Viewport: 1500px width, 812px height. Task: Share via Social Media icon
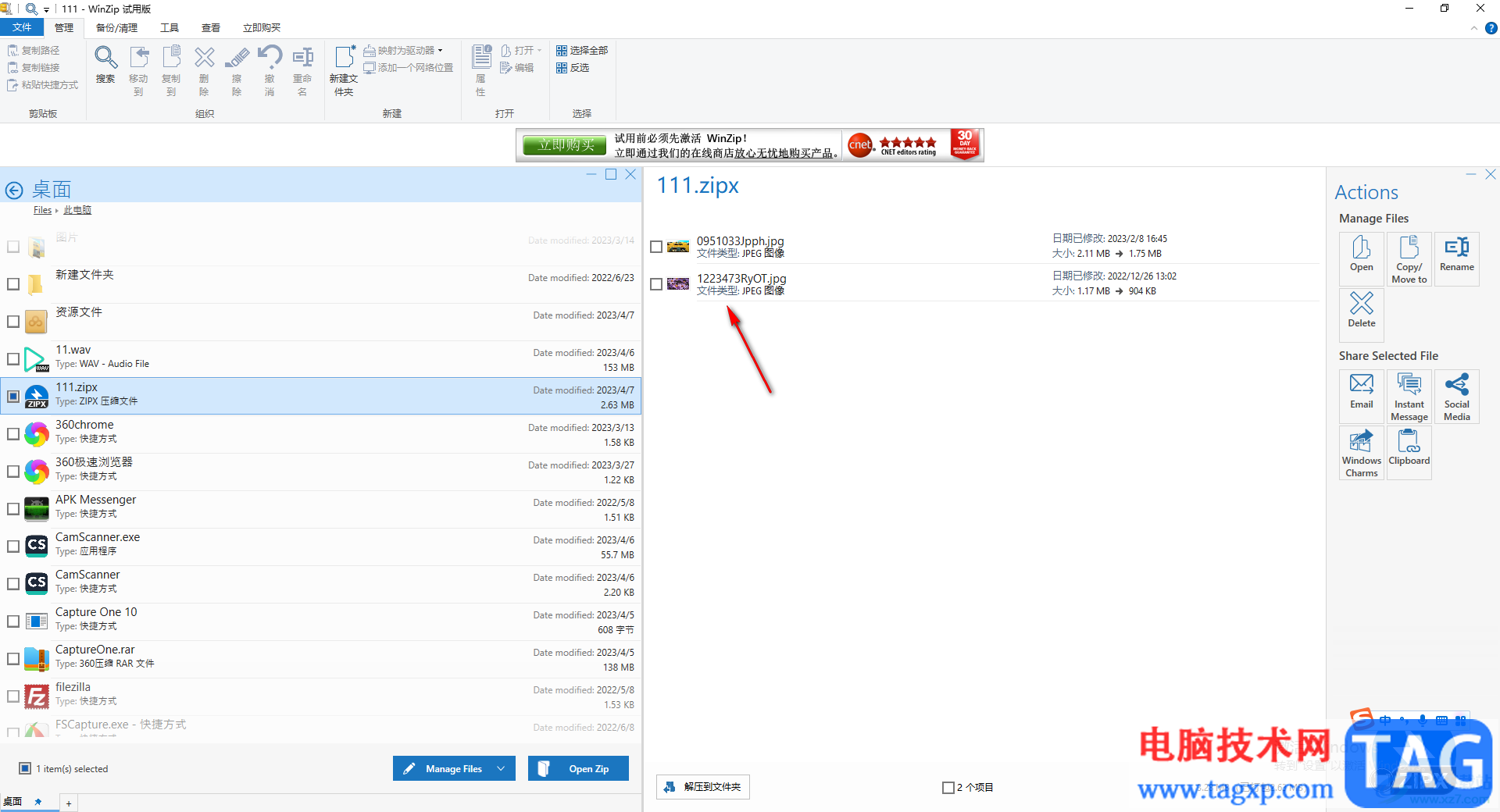1457,397
